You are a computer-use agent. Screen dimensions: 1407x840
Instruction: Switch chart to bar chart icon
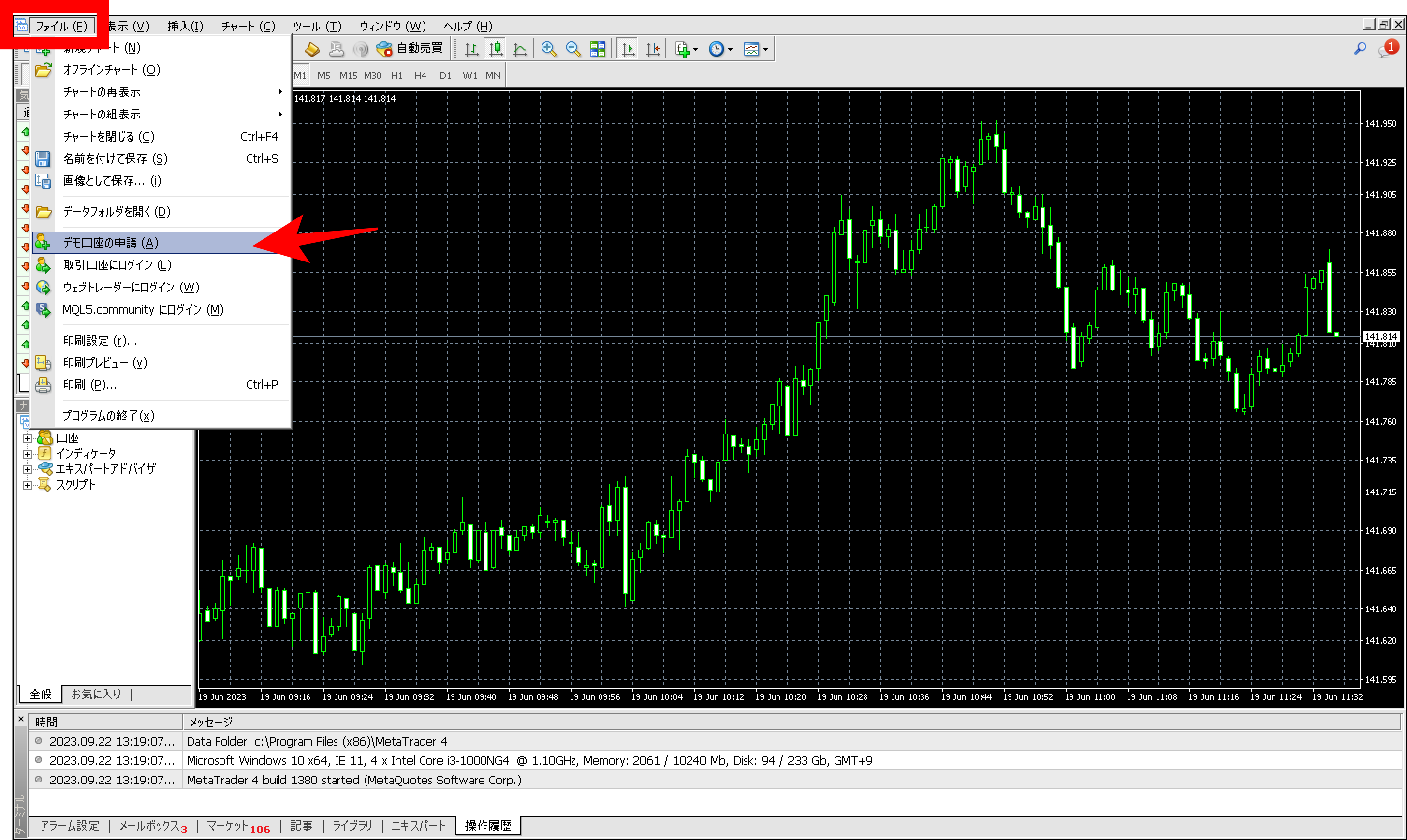(x=471, y=49)
